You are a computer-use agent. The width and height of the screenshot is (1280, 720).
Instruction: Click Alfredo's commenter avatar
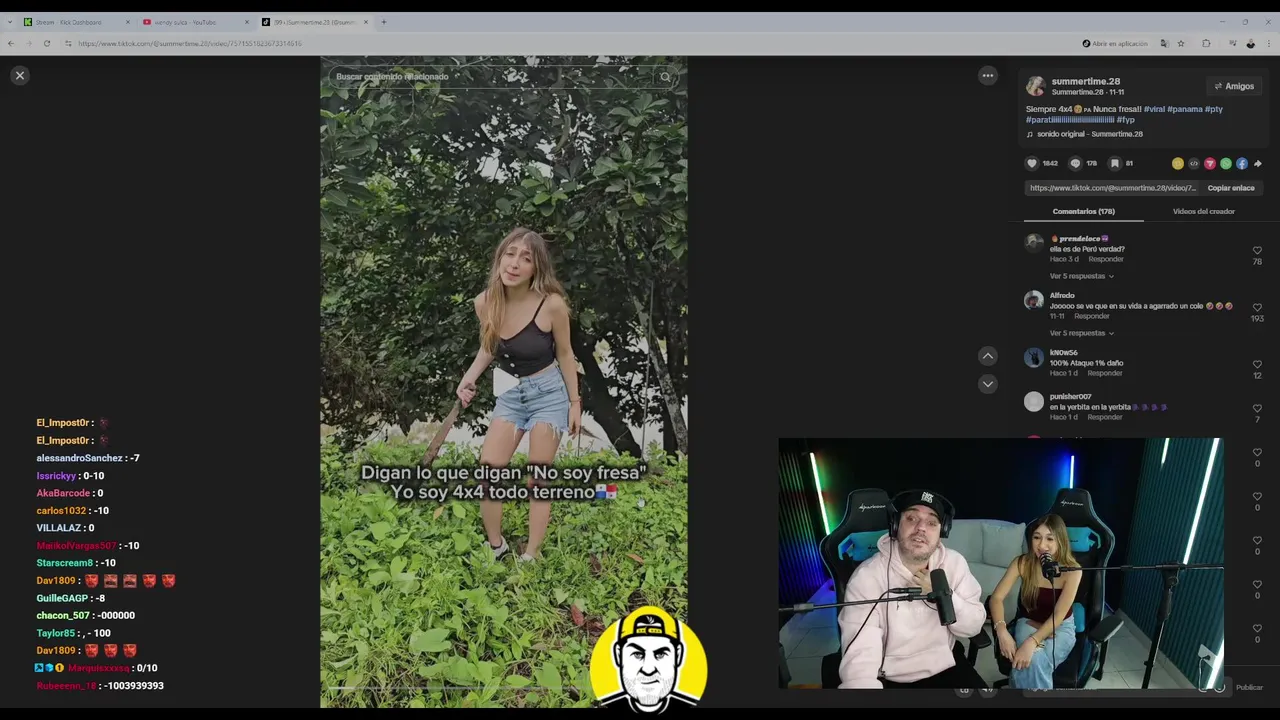pos(1034,299)
